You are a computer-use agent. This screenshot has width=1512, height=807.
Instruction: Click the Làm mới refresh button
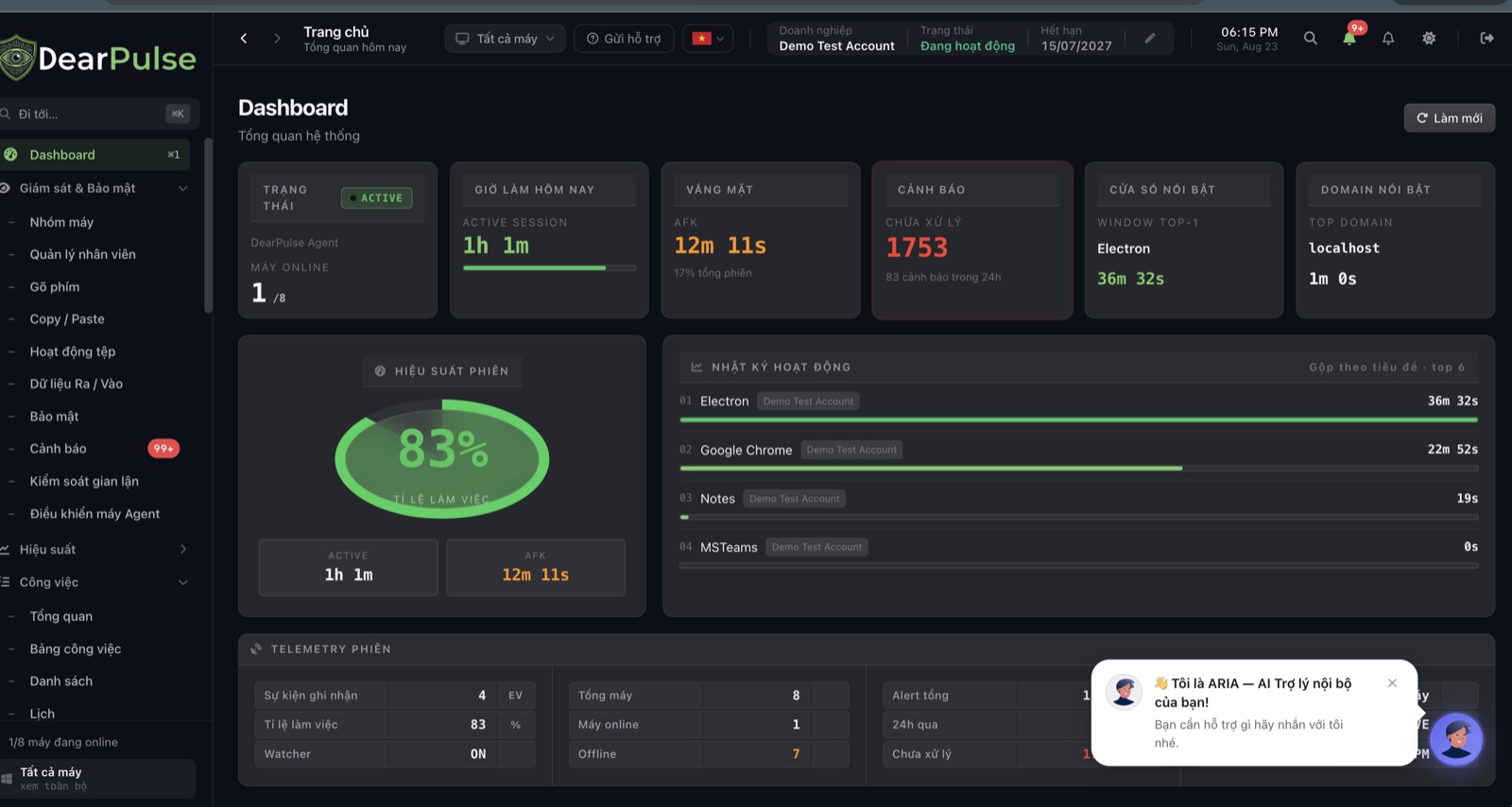[1450, 118]
